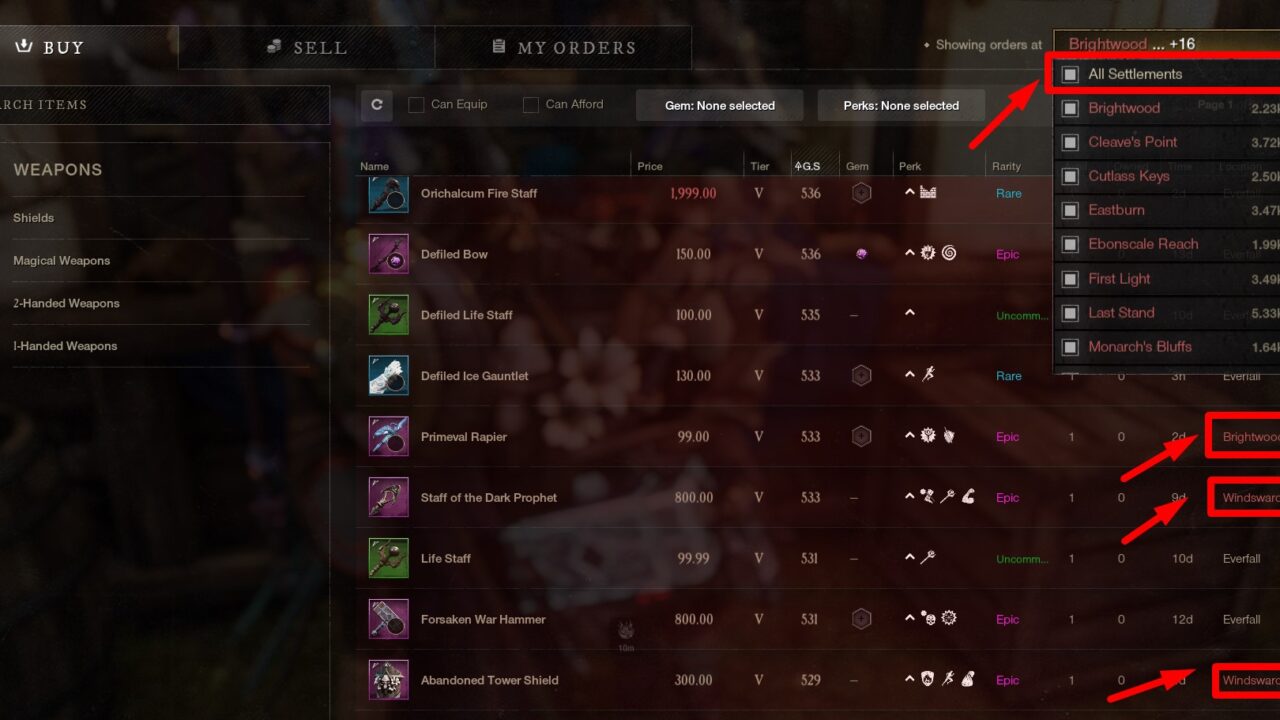Select the Defiled Bow item icon
This screenshot has width=1280, height=720.
click(388, 254)
